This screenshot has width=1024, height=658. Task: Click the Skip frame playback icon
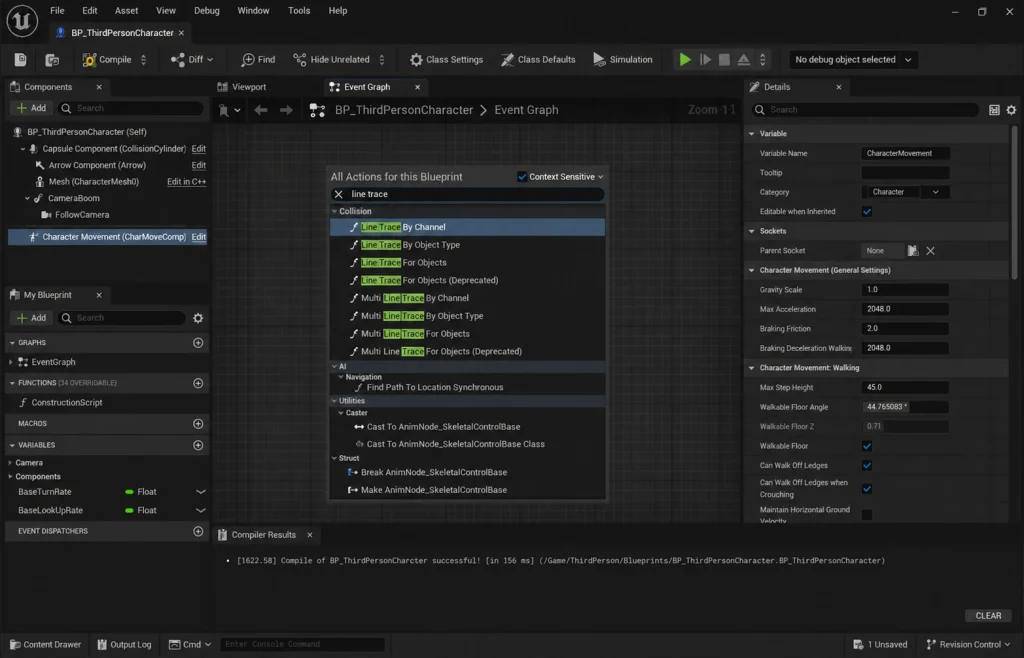(x=705, y=59)
